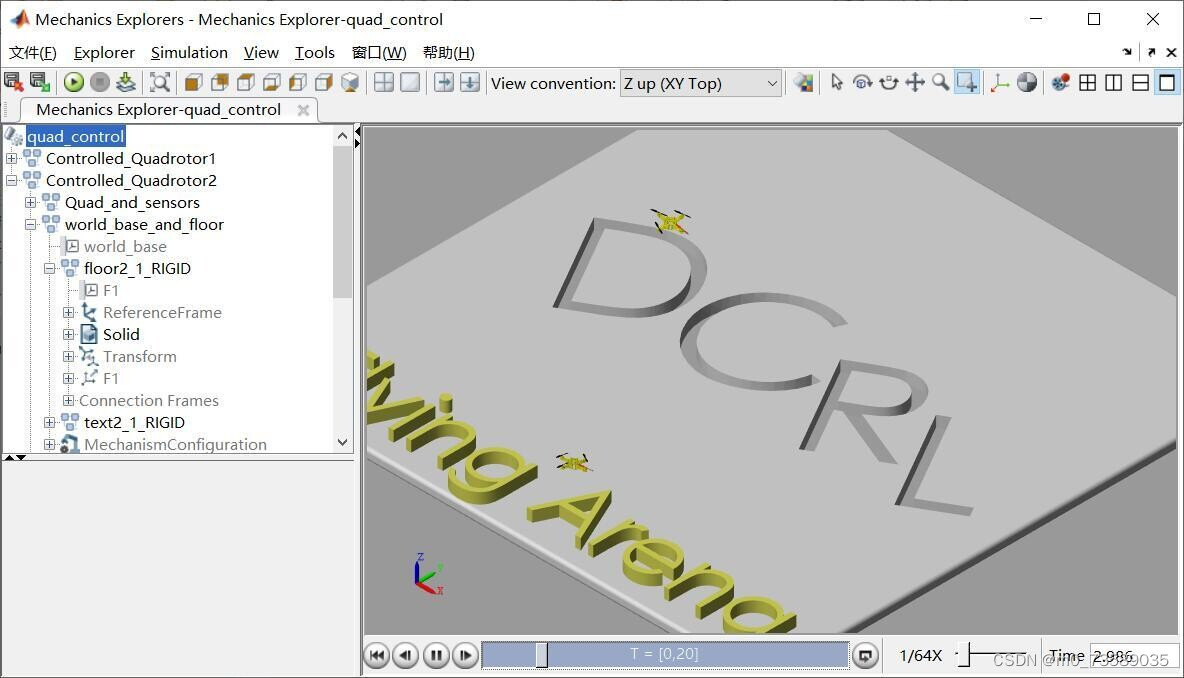Click the Run simulation play icon
Screen dimensions: 1184x678
[x=74, y=82]
